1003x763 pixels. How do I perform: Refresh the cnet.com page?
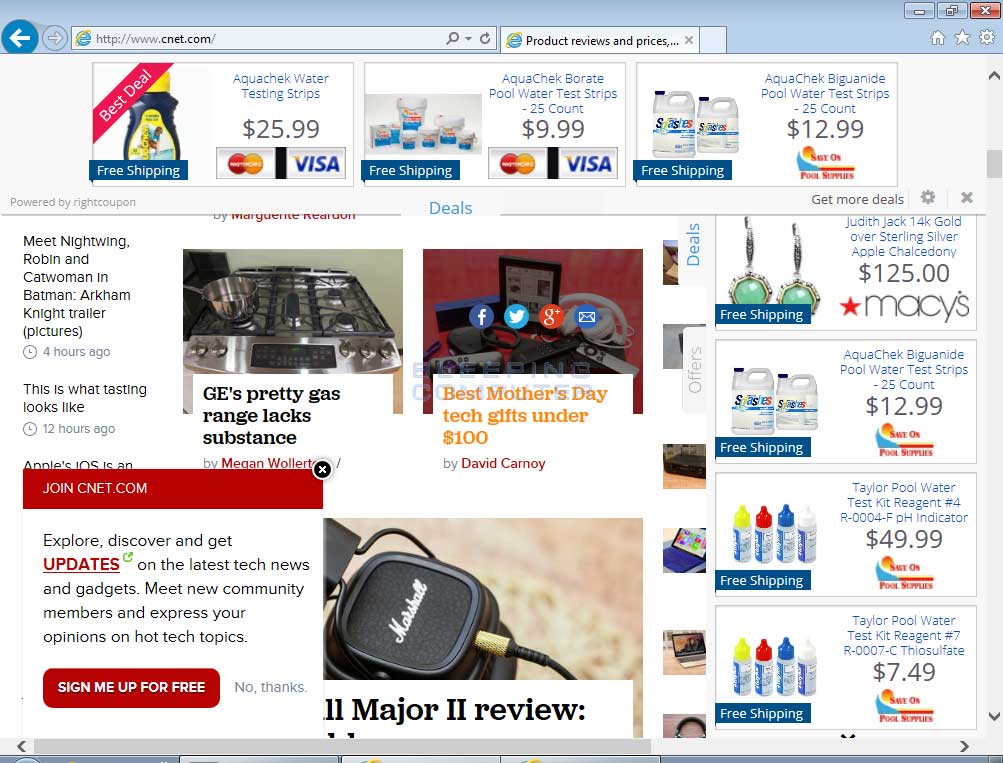[485, 38]
